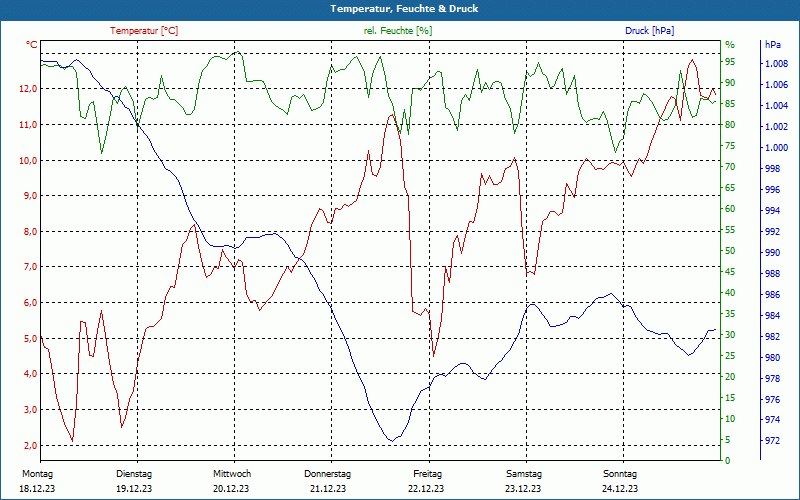Image resolution: width=800 pixels, height=500 pixels.
Task: Click the green "80" humidity axis value
Action: [730, 125]
